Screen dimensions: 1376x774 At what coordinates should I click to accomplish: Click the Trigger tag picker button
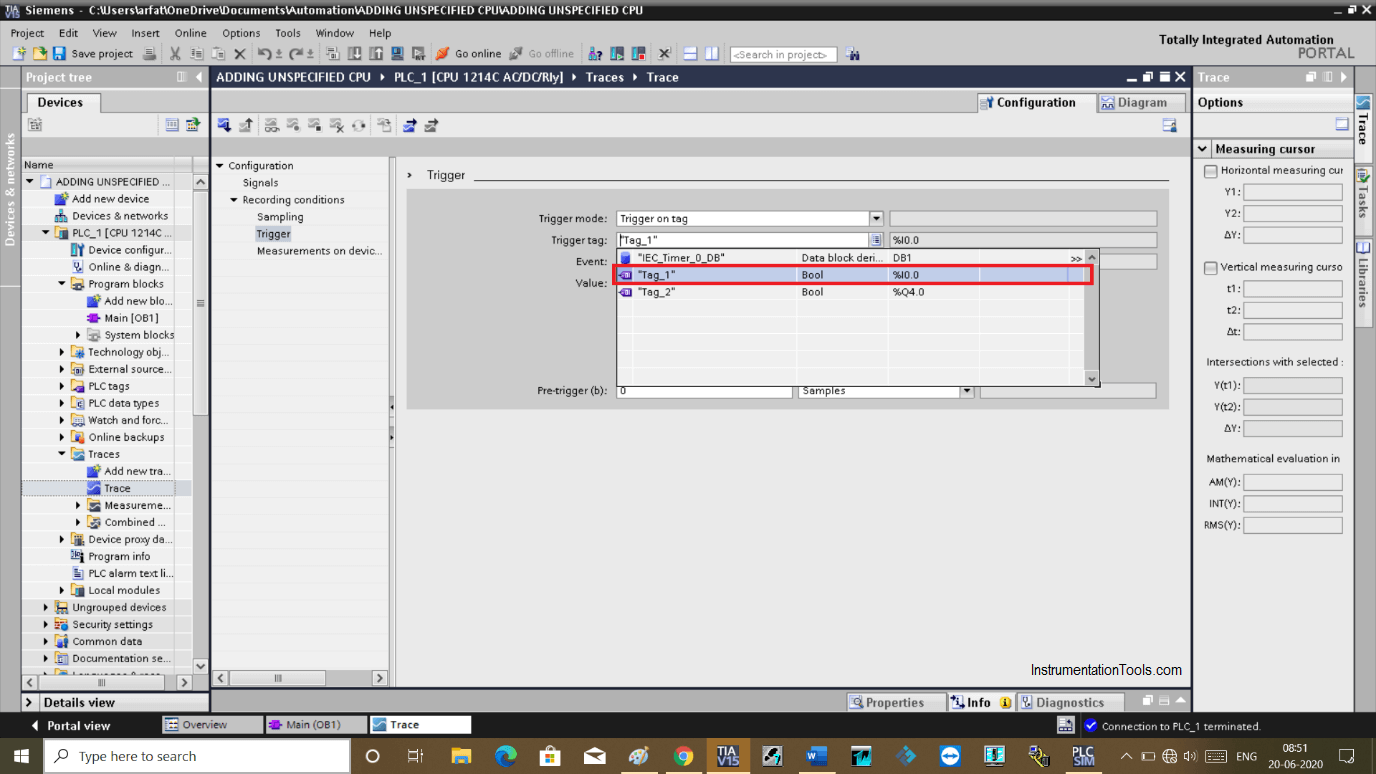coord(876,240)
